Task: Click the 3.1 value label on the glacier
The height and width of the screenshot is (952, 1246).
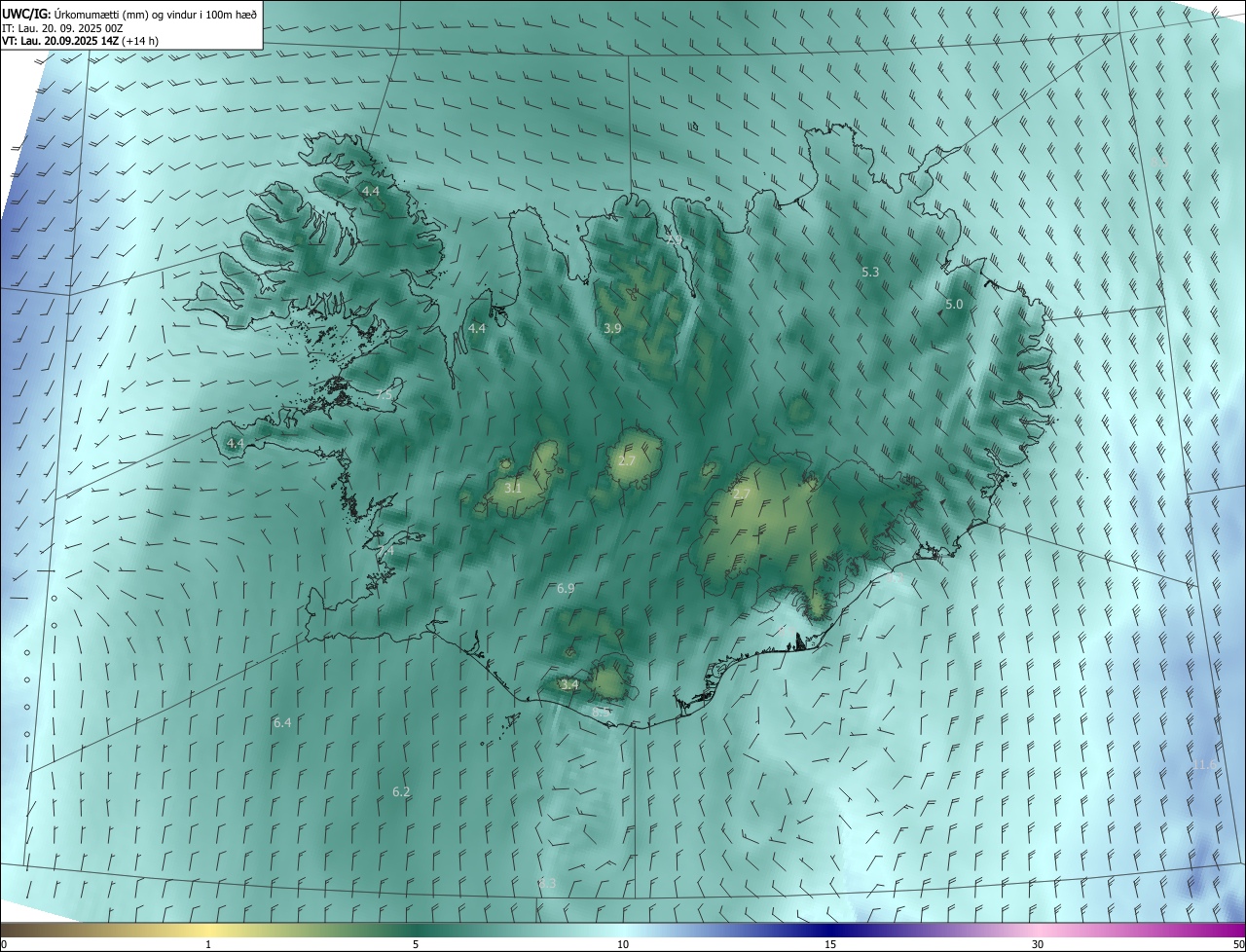Action: [513, 488]
